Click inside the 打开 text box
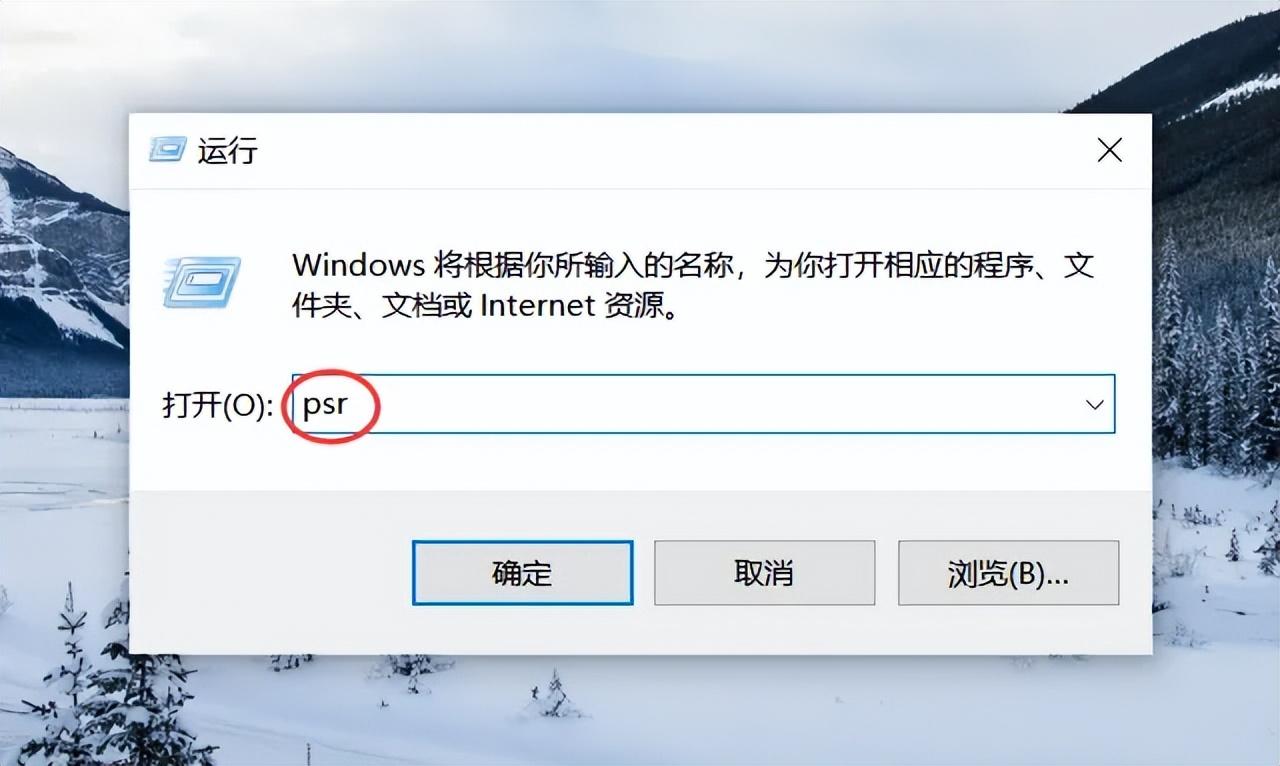Screen dimensions: 1280x766 701,404
